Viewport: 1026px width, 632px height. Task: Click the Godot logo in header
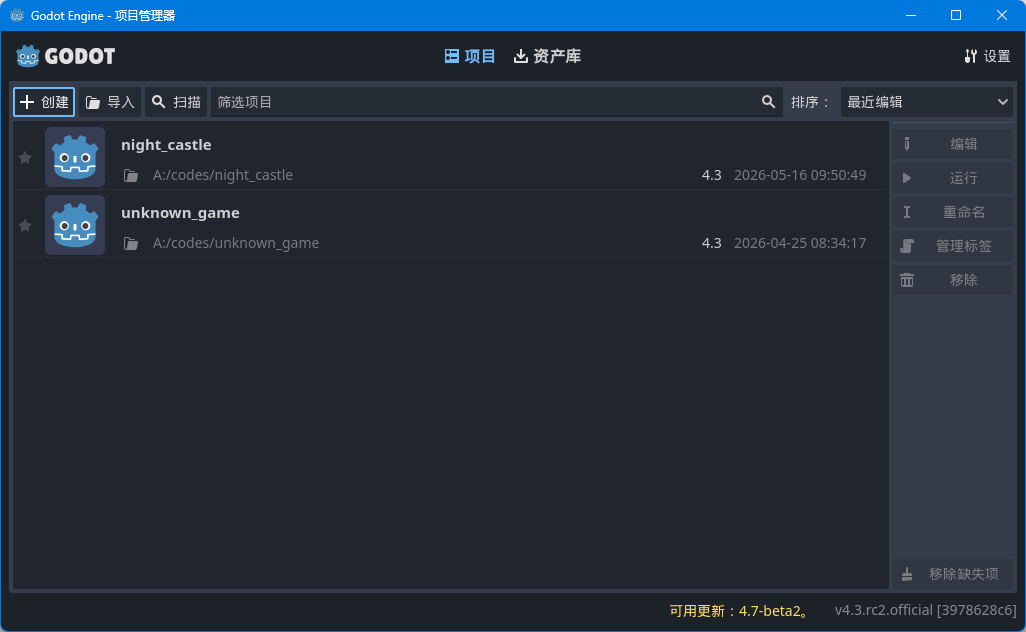(x=65, y=56)
